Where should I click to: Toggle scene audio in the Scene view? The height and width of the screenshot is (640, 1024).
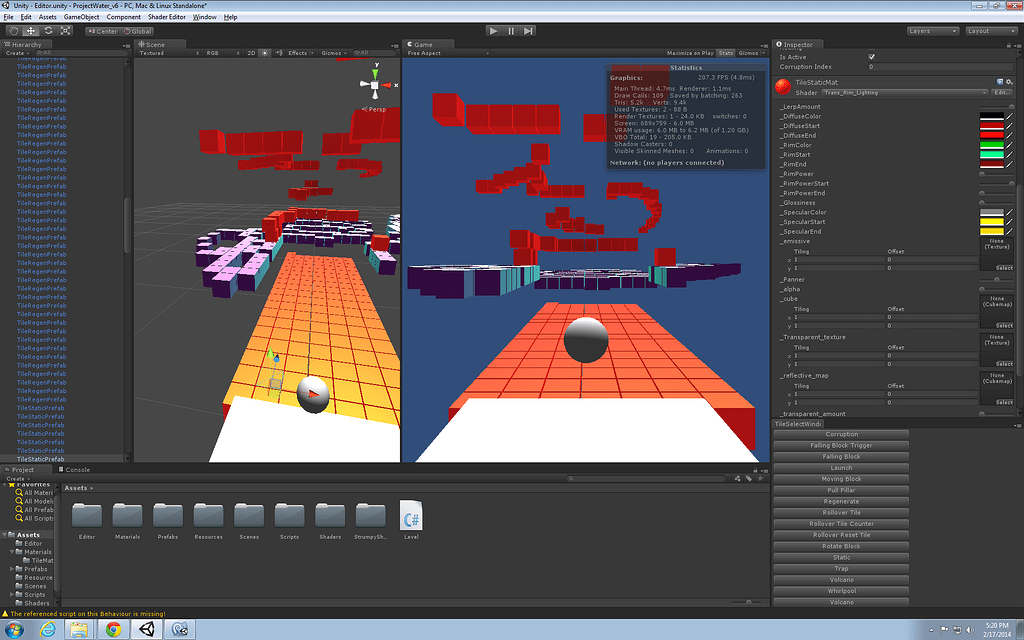tap(281, 52)
